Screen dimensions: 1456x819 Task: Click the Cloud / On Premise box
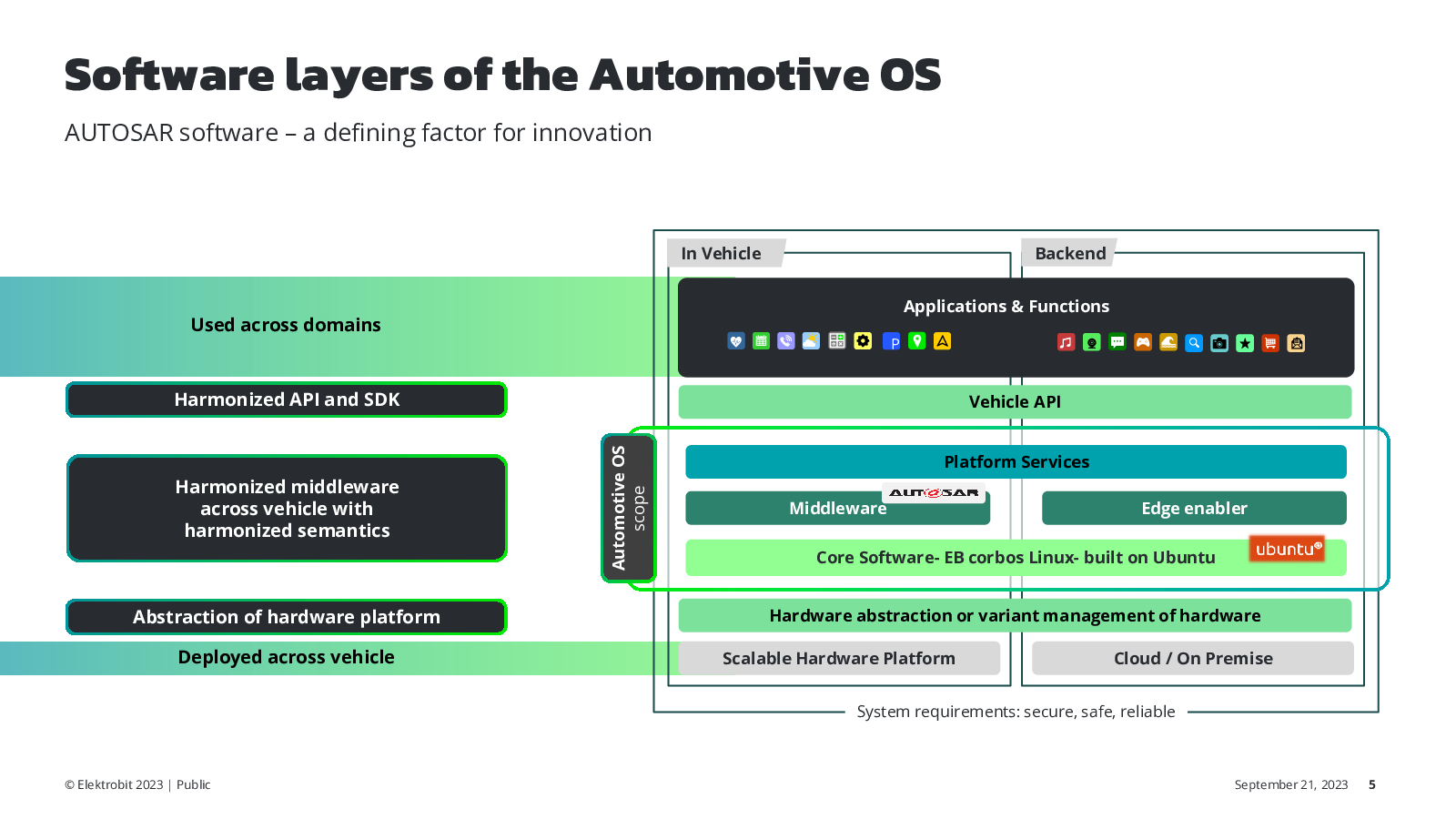1193,659
